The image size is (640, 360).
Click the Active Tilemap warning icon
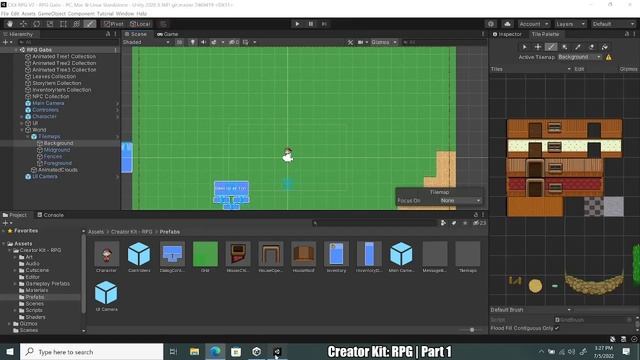[x=609, y=57]
